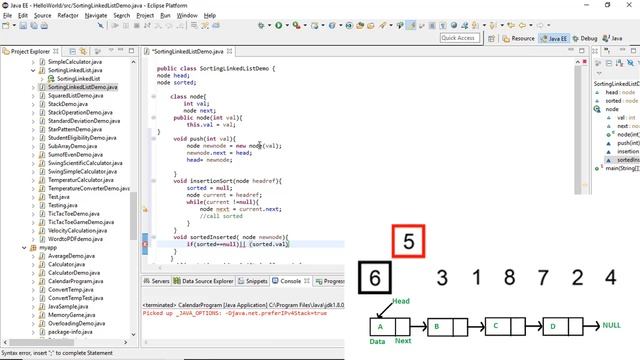Switch to the Servers tab
Image resolution: width=640 pixels, height=360 pixels.
tap(157, 281)
